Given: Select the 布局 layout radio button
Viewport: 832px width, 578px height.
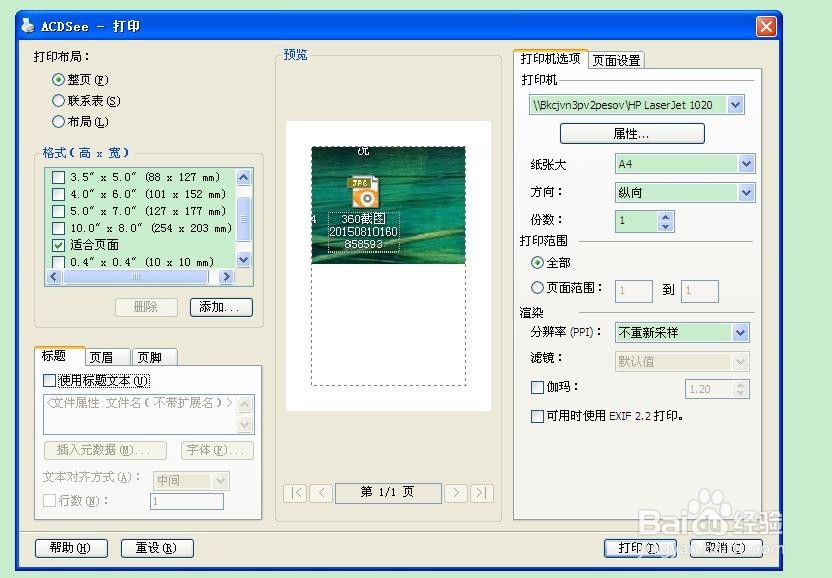Looking at the screenshot, I should point(58,122).
